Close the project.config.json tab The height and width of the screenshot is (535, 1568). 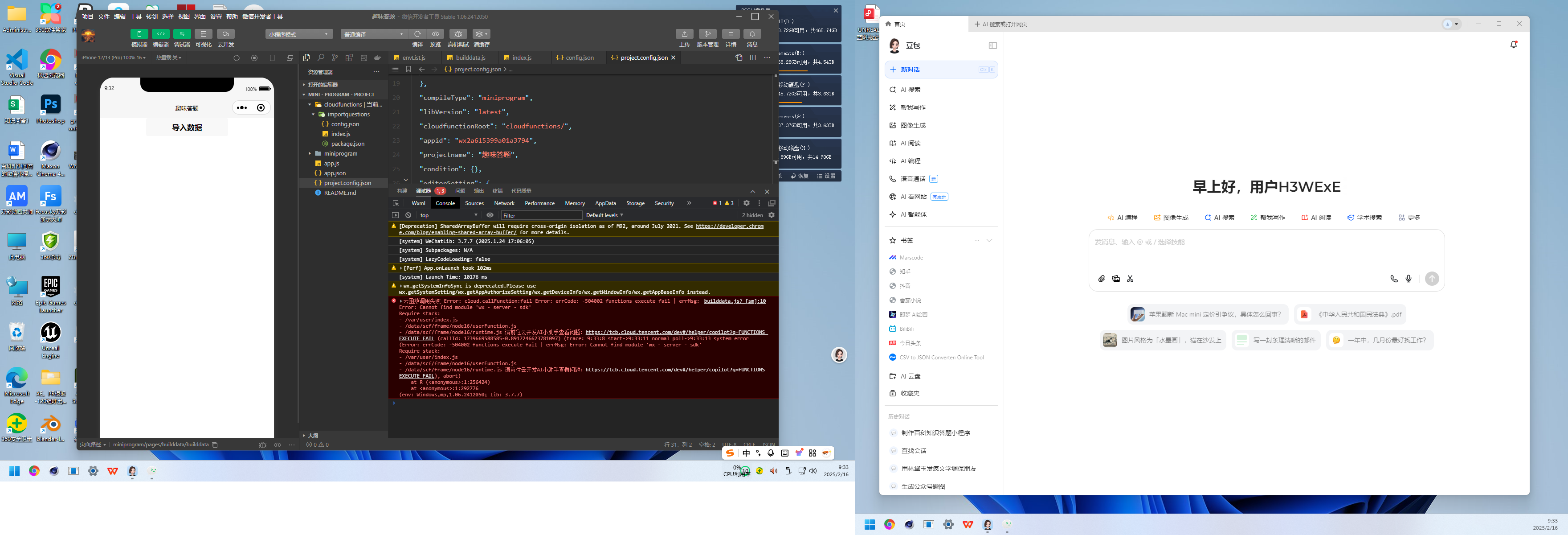(673, 57)
